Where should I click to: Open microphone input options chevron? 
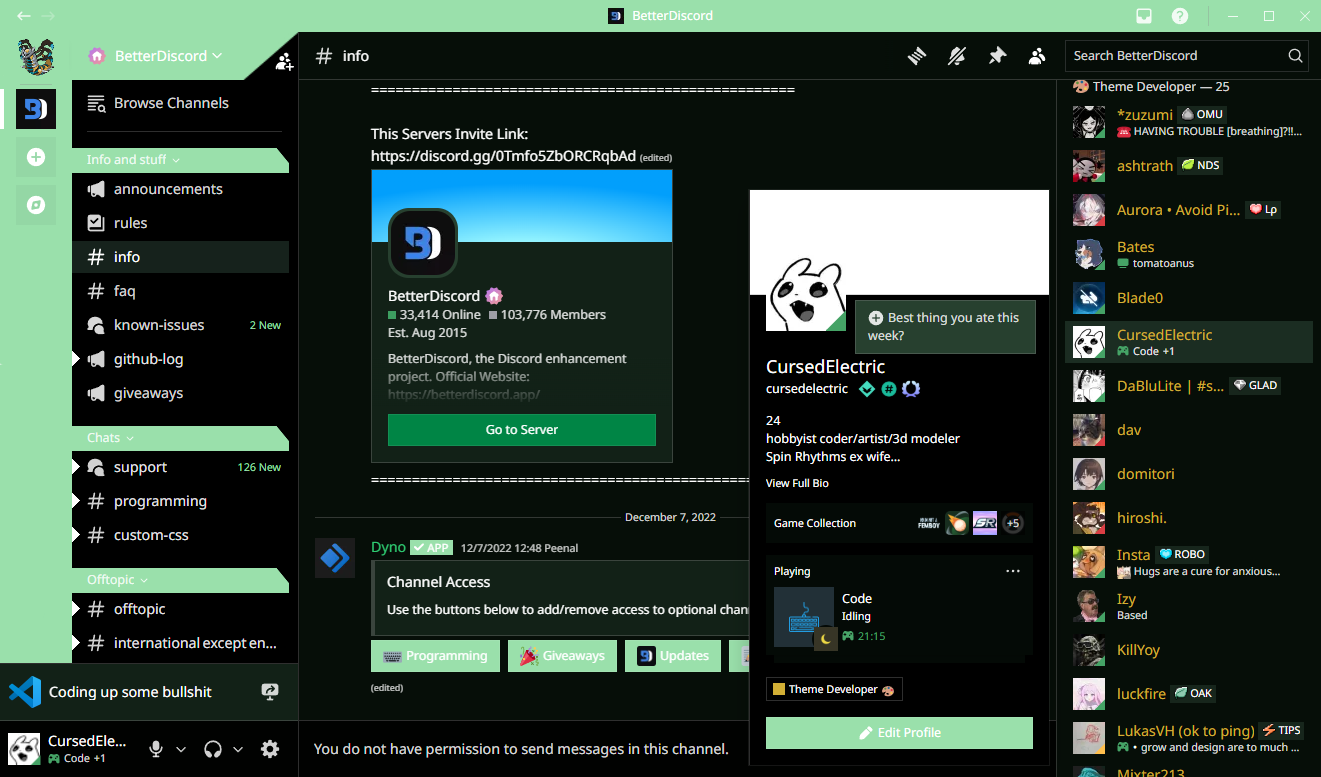pos(181,749)
